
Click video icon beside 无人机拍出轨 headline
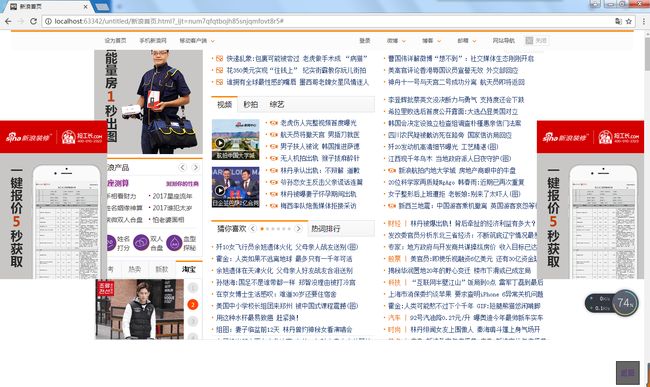coord(274,158)
